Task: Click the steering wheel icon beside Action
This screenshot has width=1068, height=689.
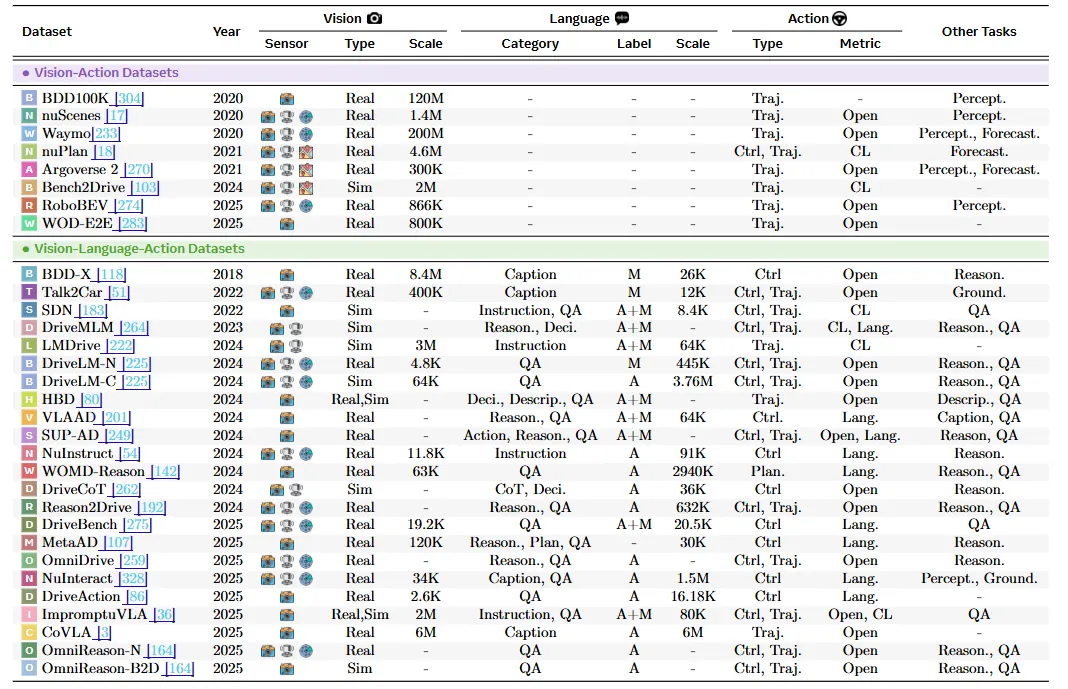Action: coord(840,18)
